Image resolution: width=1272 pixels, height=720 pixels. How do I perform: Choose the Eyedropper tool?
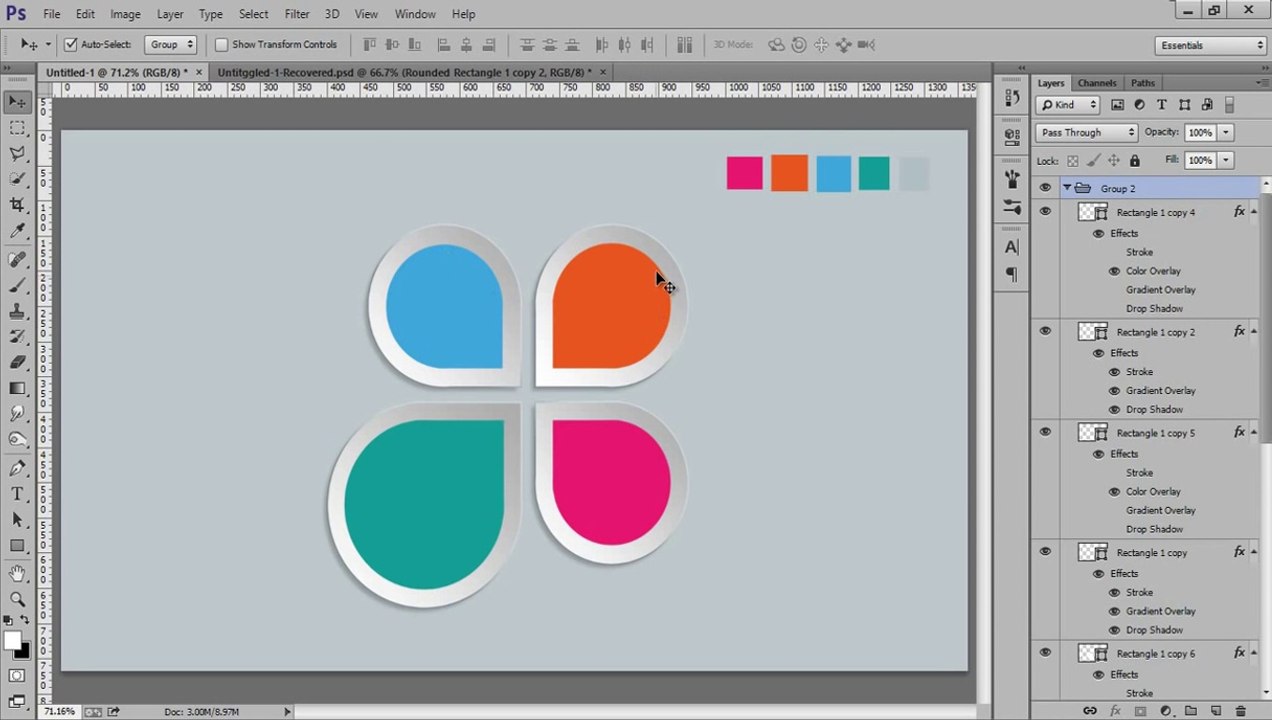tap(17, 231)
